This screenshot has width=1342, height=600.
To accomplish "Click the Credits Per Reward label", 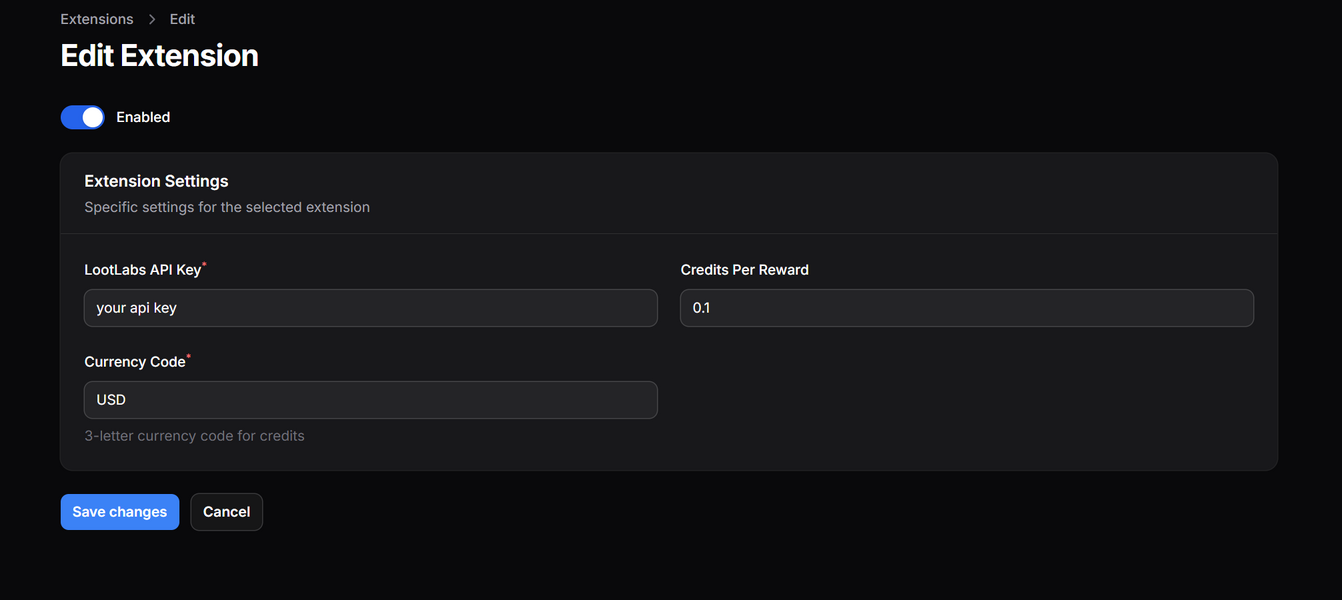I will pyautogui.click(x=745, y=270).
